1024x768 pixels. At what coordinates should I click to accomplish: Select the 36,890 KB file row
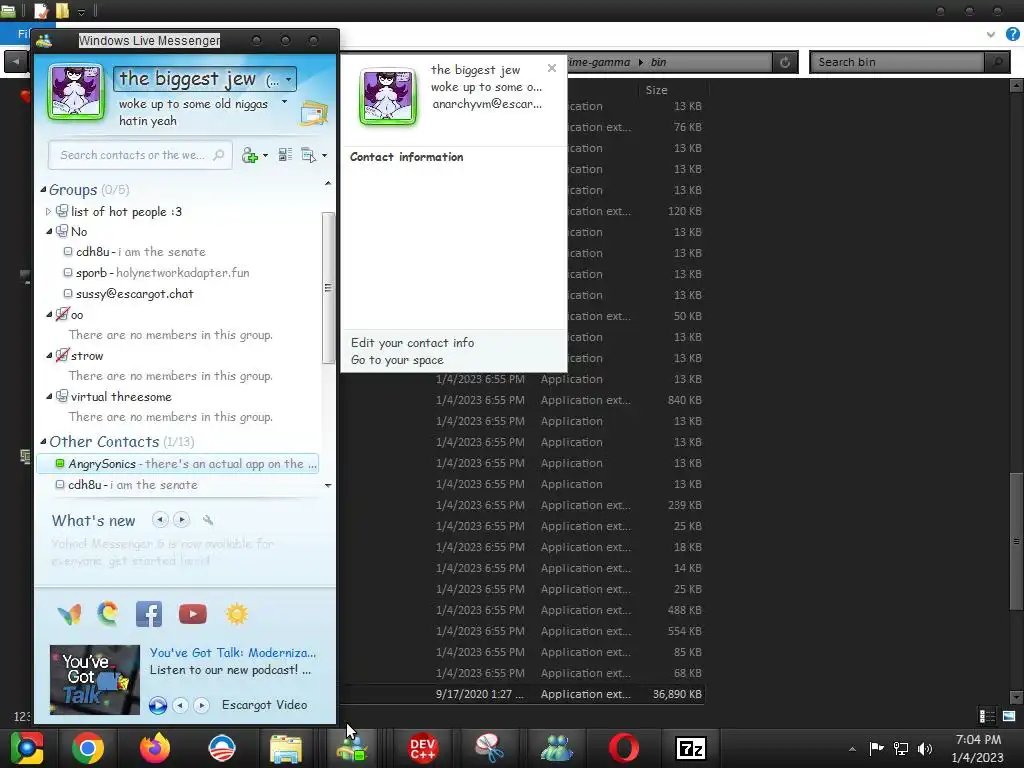pyautogui.click(x=522, y=694)
